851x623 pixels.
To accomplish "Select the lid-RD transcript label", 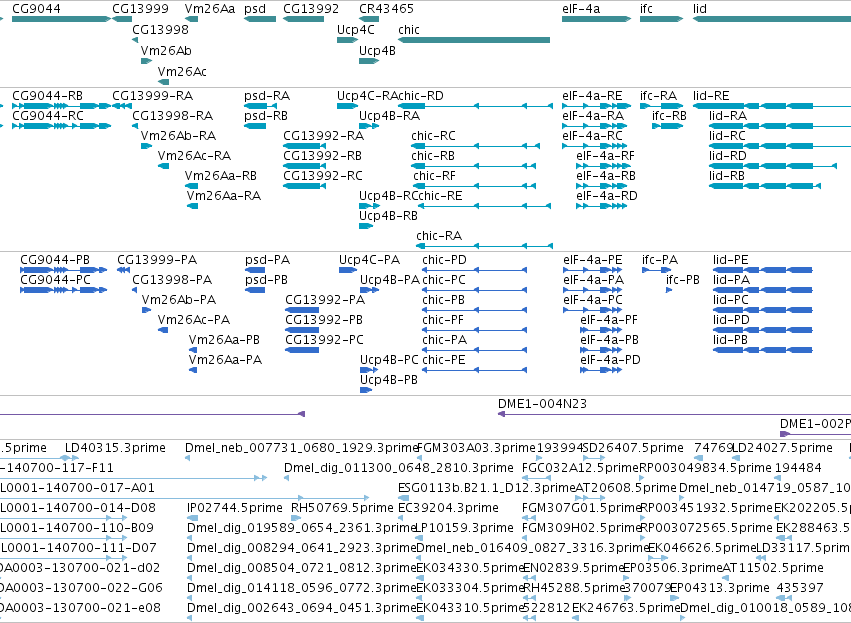I will click(728, 156).
